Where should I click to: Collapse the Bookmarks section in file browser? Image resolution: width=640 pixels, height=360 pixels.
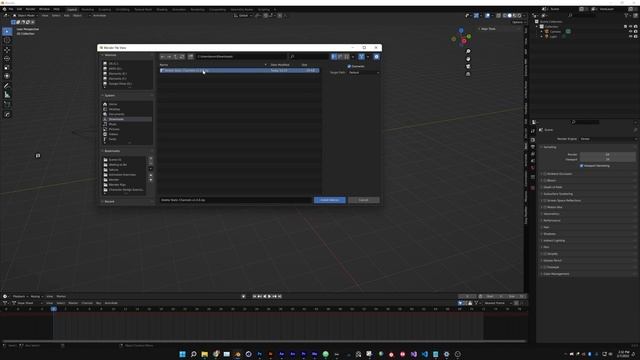111,151
